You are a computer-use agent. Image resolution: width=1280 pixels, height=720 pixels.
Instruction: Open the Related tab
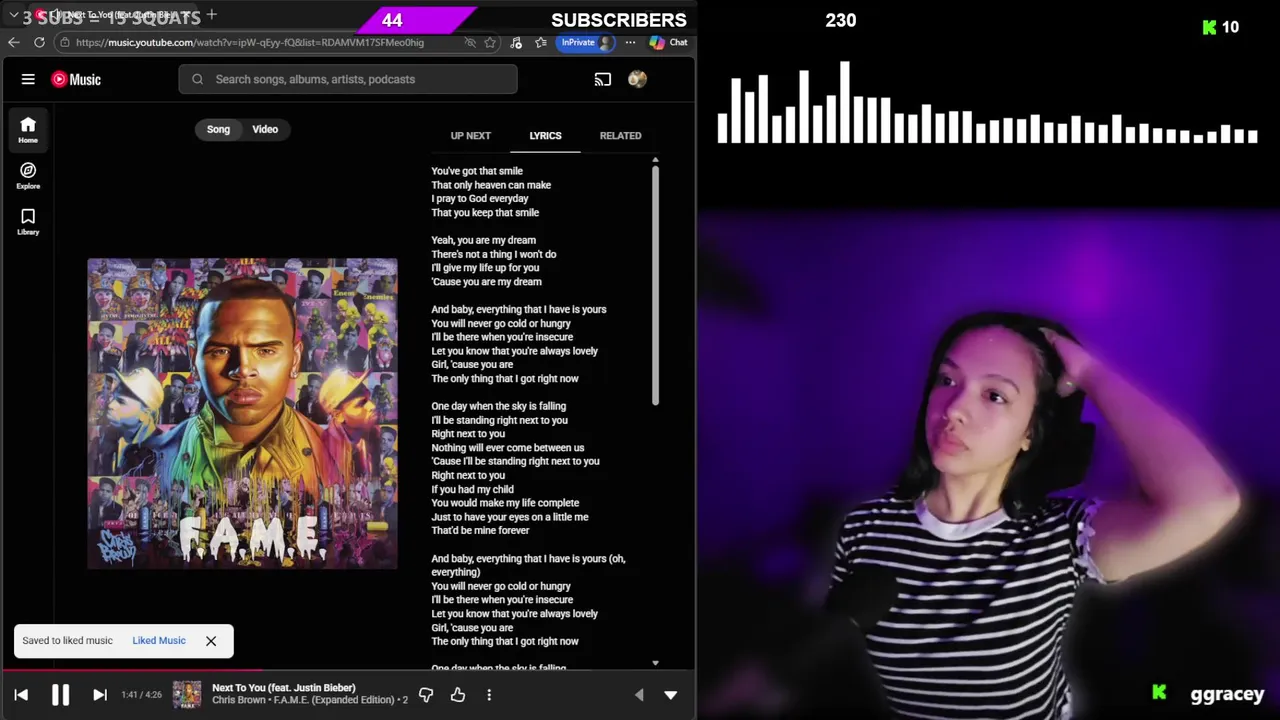(620, 136)
